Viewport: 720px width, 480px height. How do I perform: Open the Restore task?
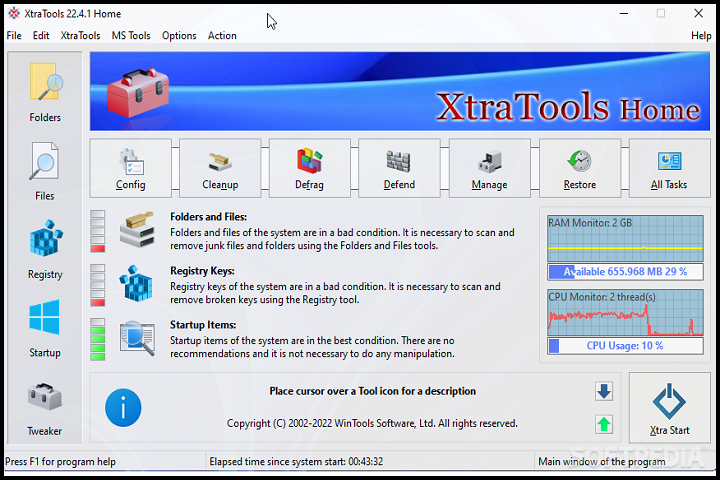(x=579, y=168)
